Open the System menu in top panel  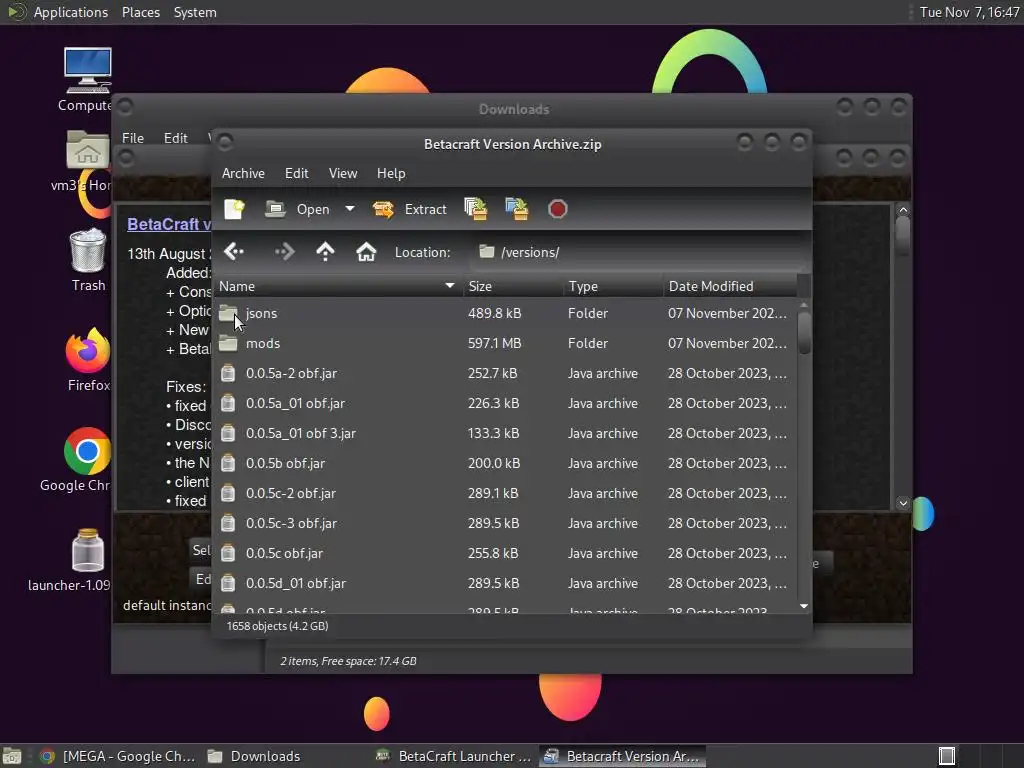[195, 12]
